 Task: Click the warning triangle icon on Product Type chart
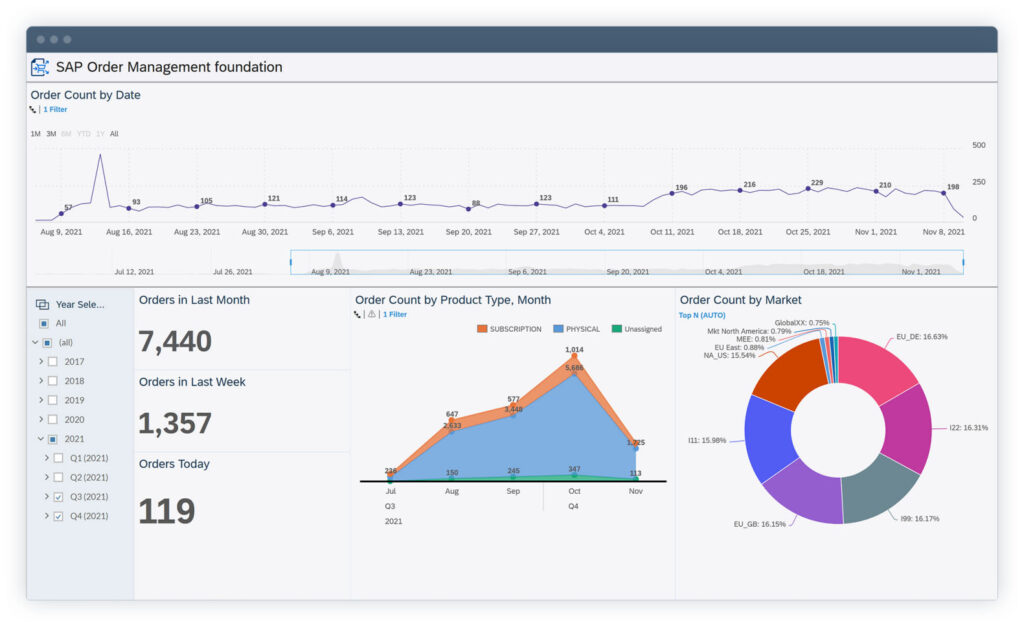pos(371,314)
